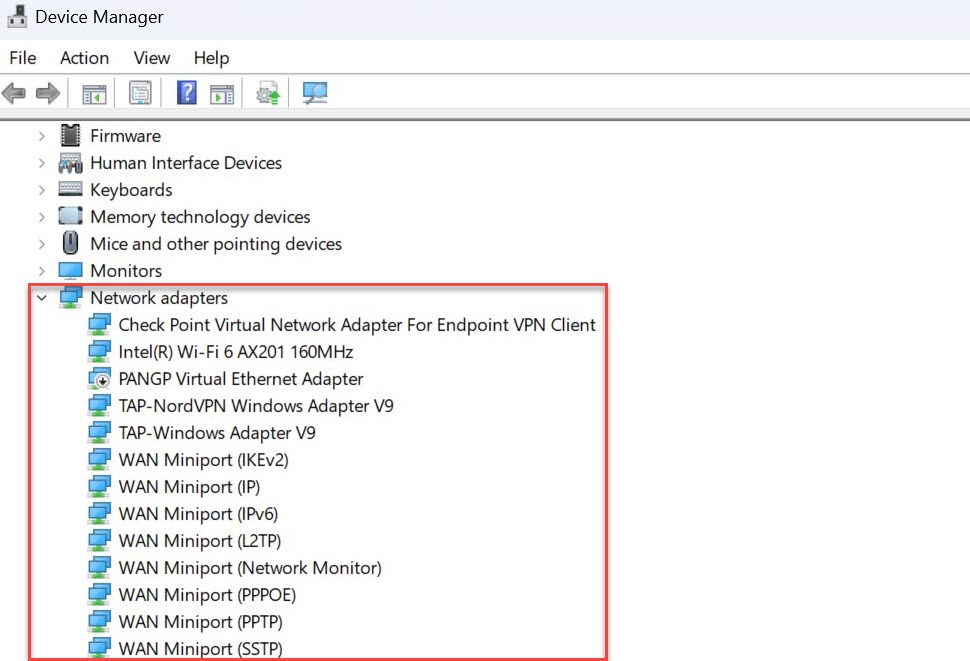The width and height of the screenshot is (970, 661).
Task: Click the mouse icon for pointing devices
Action: [x=71, y=243]
